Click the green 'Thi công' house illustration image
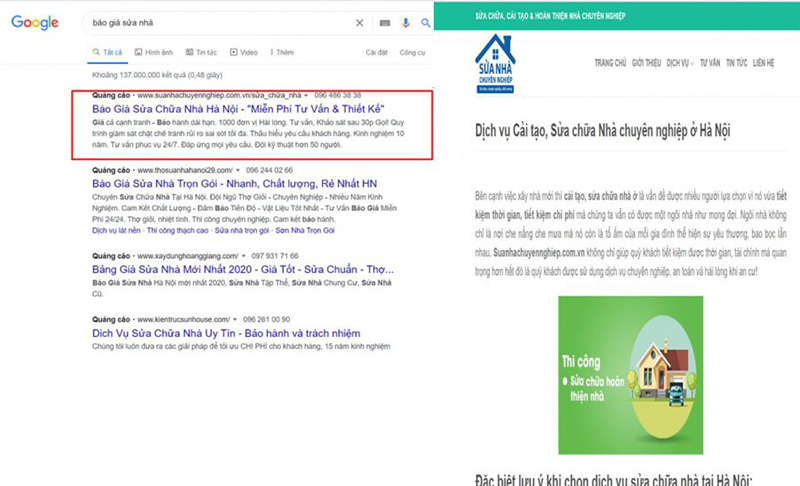 (631, 375)
